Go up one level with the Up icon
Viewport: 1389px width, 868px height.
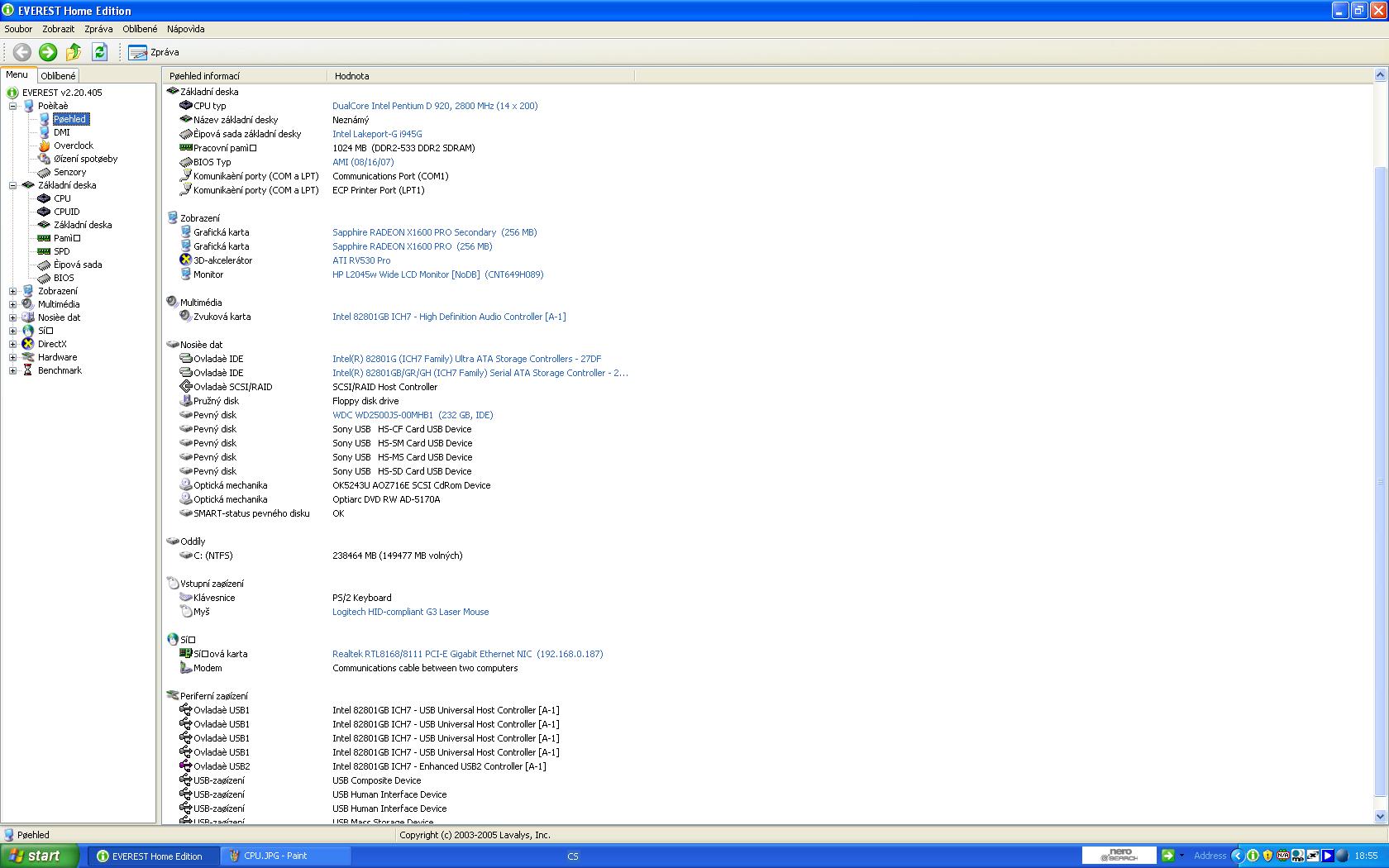tap(74, 52)
